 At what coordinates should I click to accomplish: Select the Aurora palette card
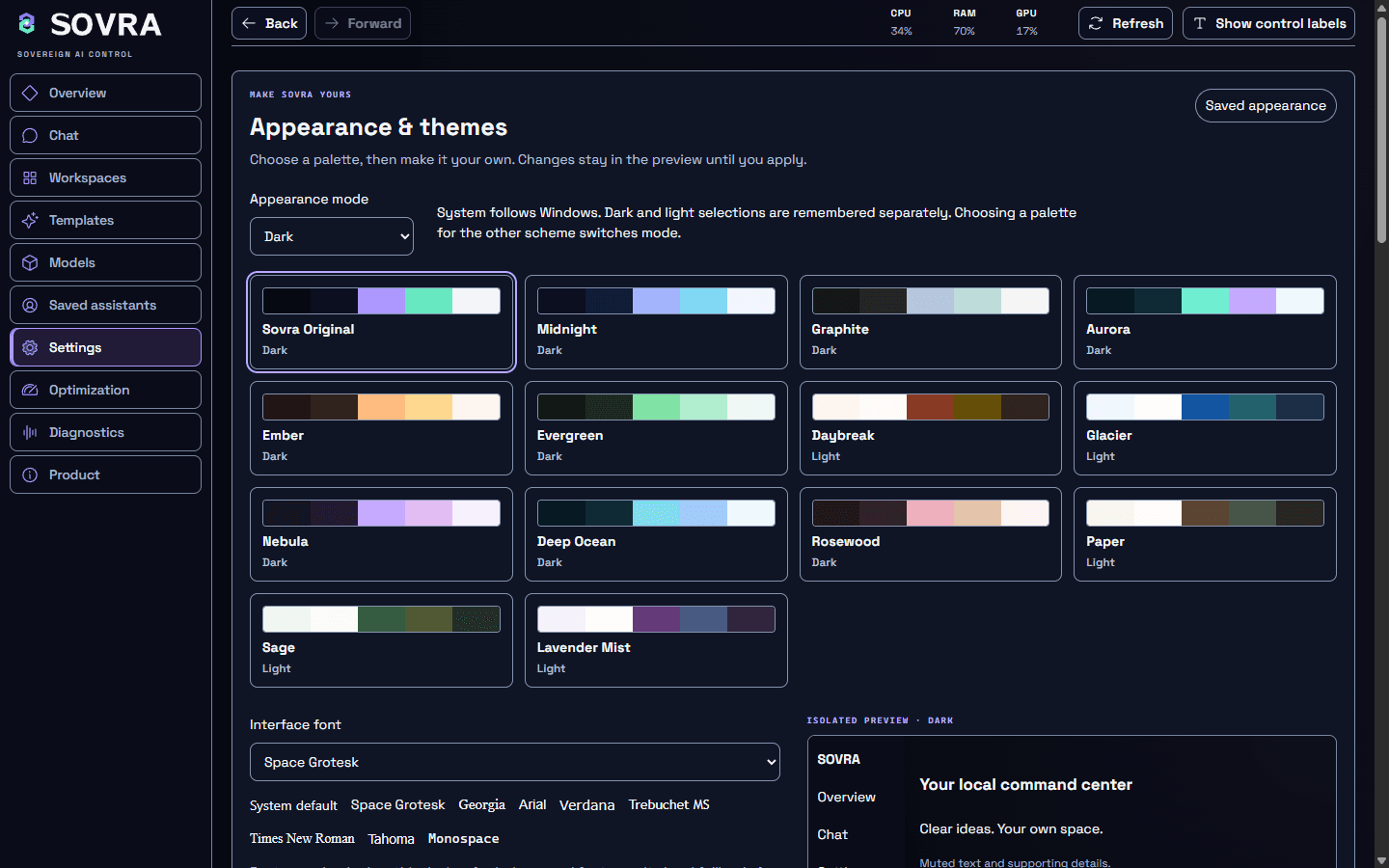[1205, 322]
